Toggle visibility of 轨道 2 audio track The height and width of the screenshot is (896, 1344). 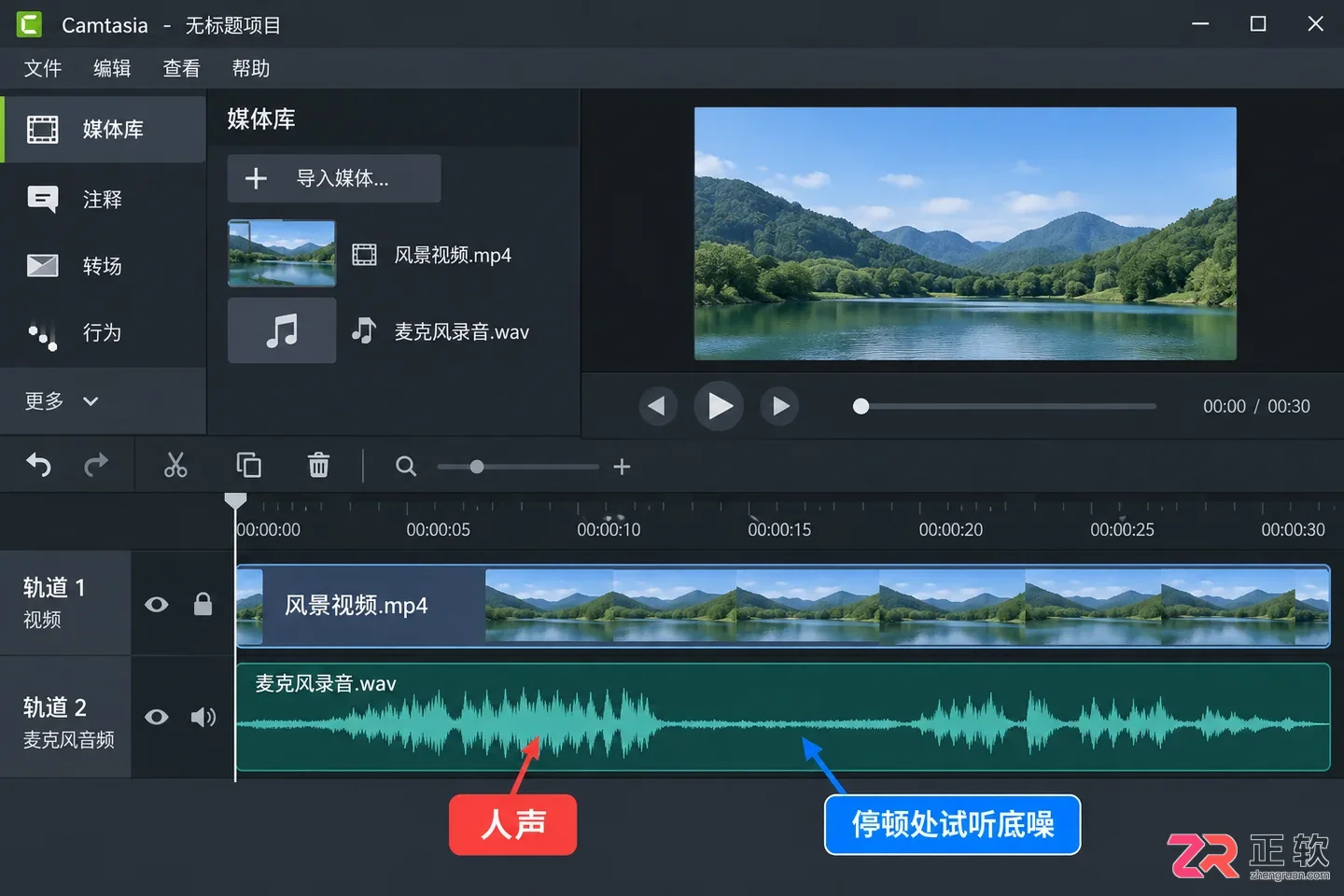point(157,717)
